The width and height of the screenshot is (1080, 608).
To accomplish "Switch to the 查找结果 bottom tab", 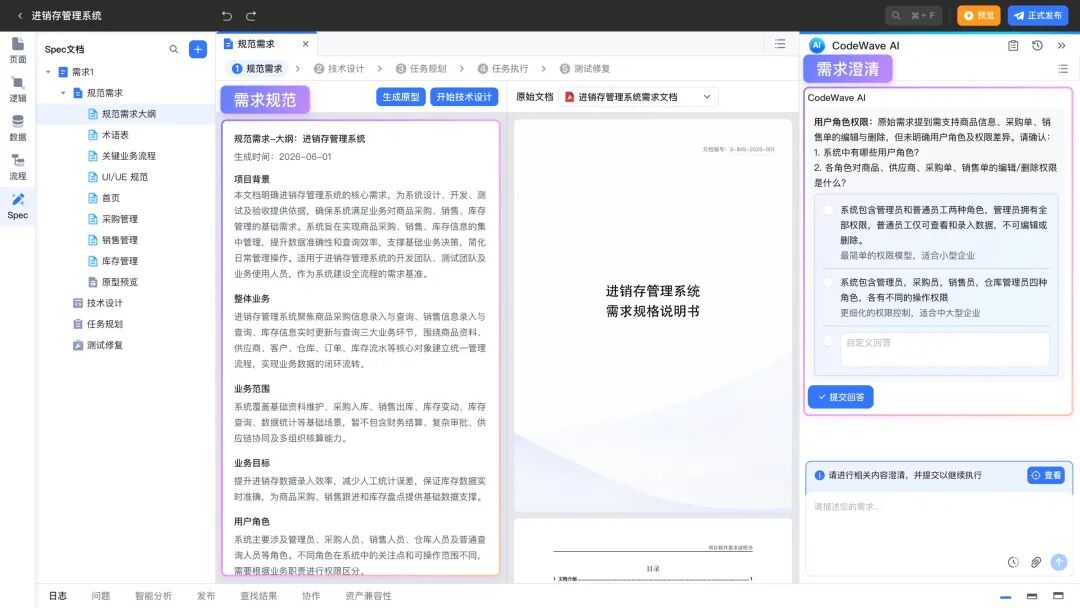I will [x=258, y=596].
